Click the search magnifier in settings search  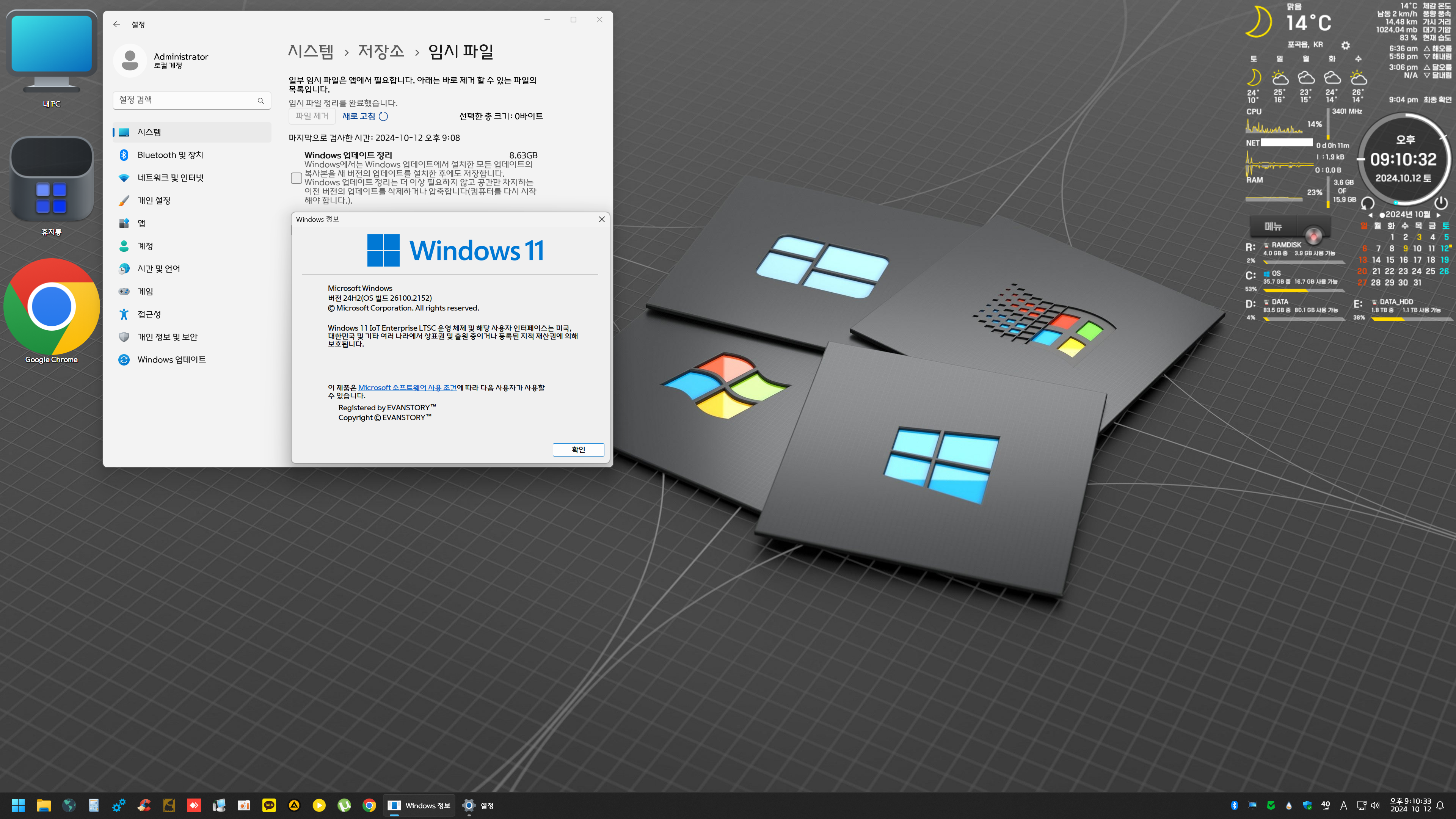[260, 100]
